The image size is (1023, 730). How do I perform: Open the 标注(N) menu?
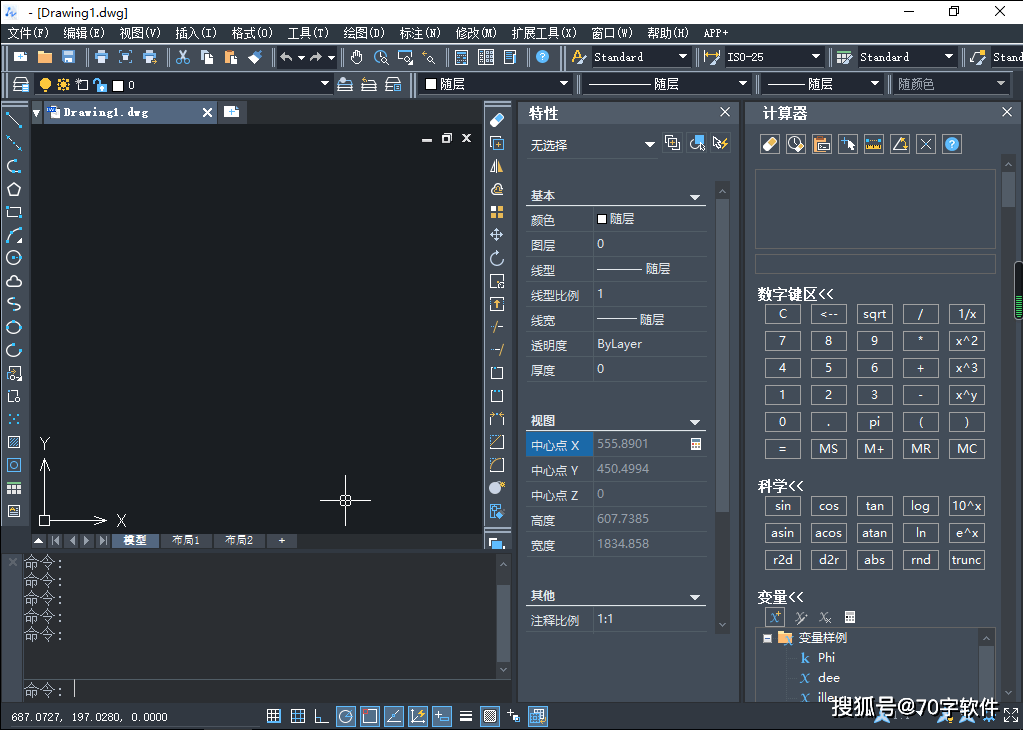tap(420, 33)
